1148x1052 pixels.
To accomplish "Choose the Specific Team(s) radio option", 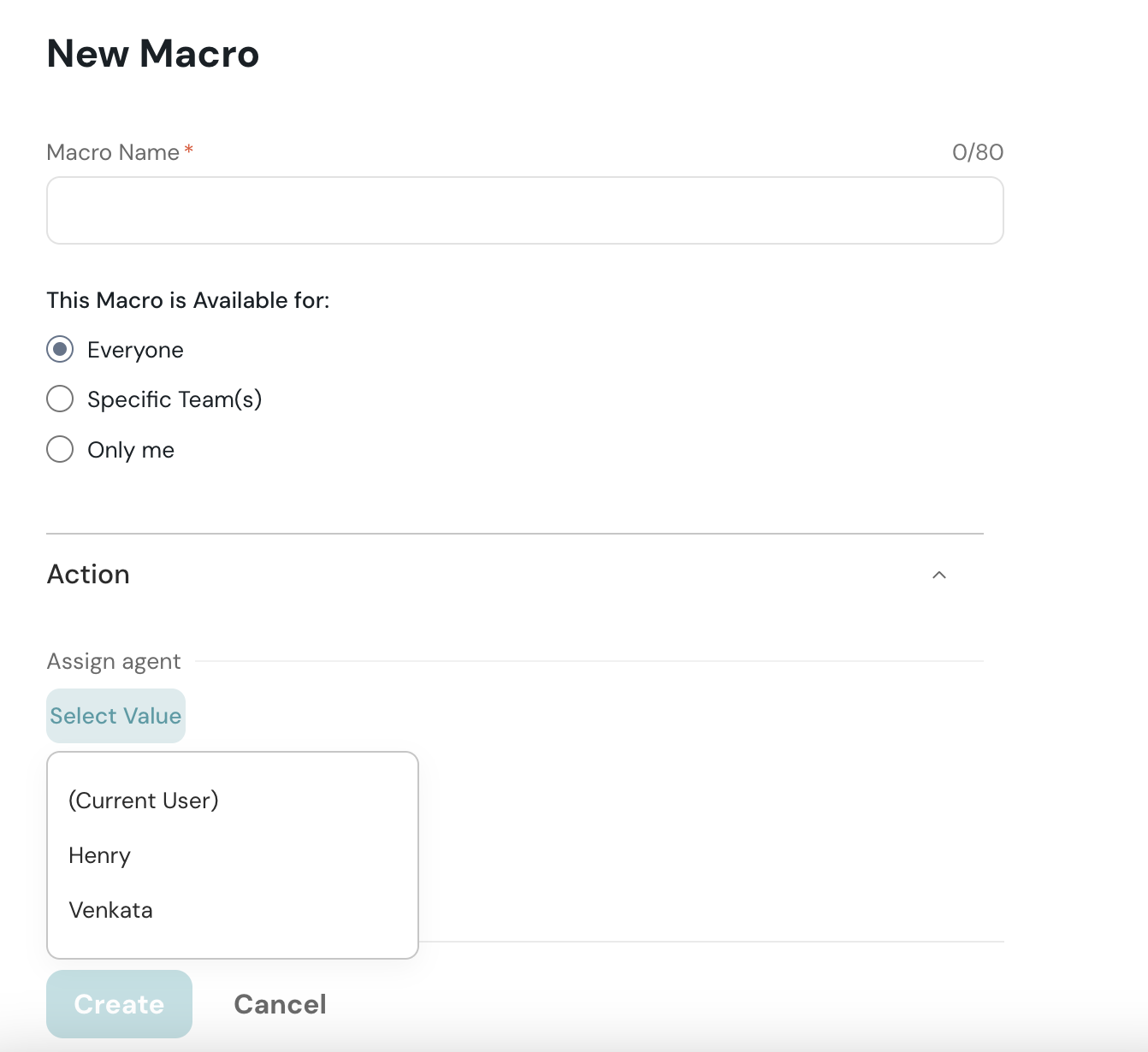I will tap(60, 399).
